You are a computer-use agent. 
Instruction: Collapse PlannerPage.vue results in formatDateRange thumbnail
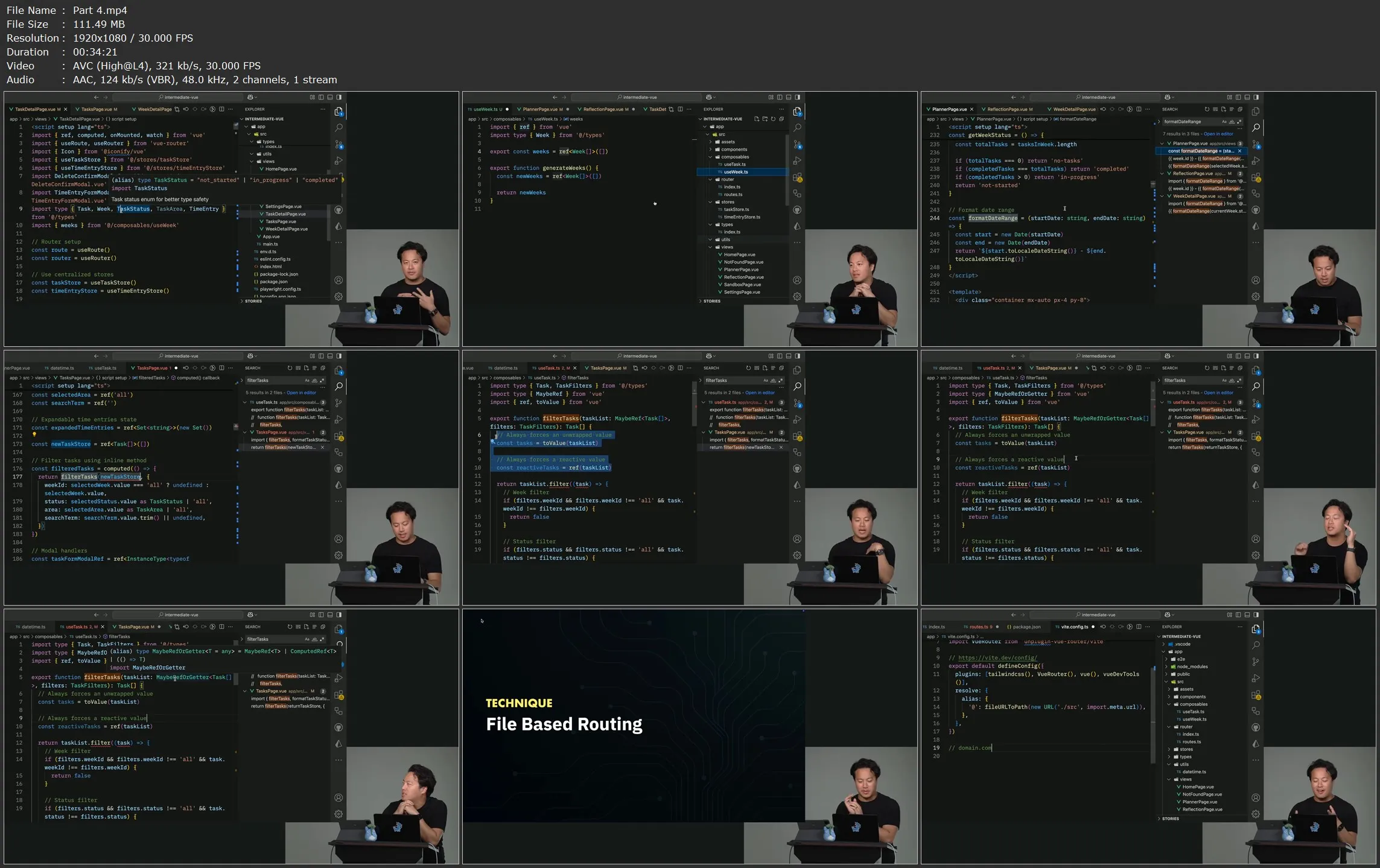click(1162, 144)
